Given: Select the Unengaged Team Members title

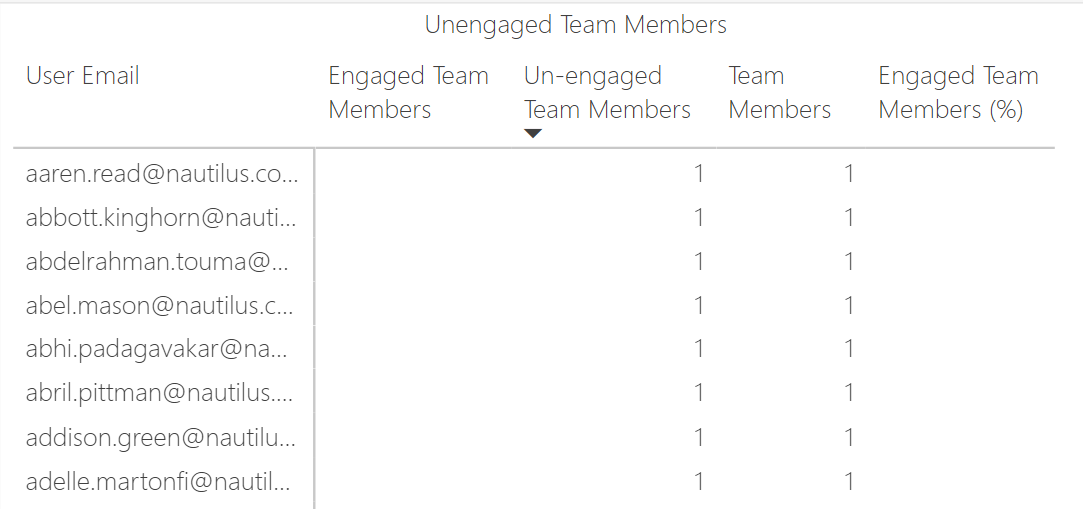Looking at the screenshot, I should click(575, 25).
